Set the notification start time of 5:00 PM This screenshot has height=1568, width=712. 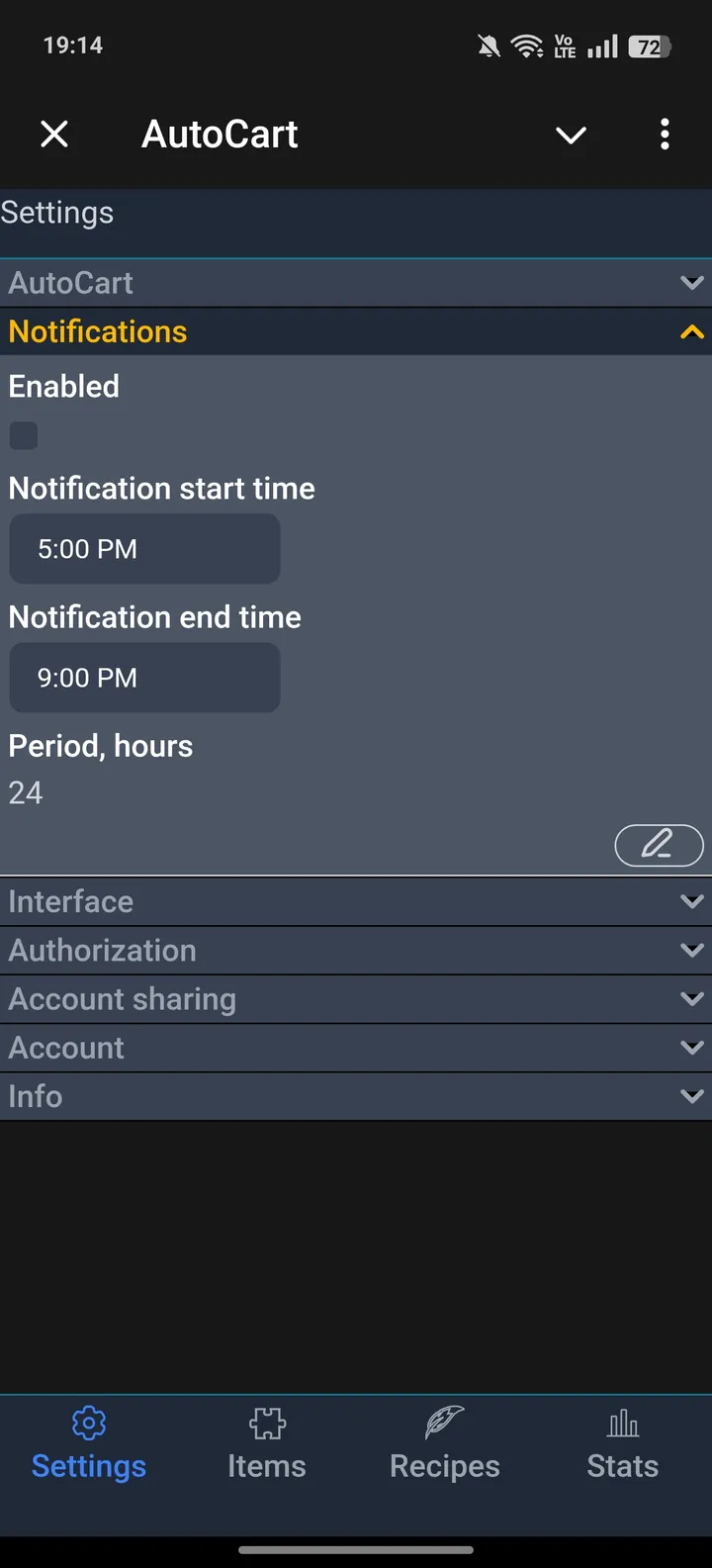[x=144, y=548]
